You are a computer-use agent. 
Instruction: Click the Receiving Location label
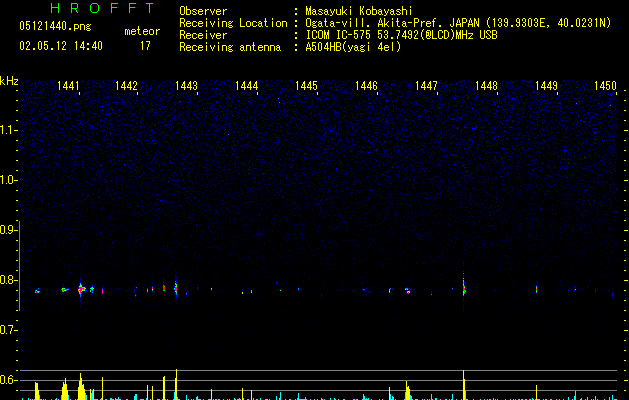[x=233, y=23]
